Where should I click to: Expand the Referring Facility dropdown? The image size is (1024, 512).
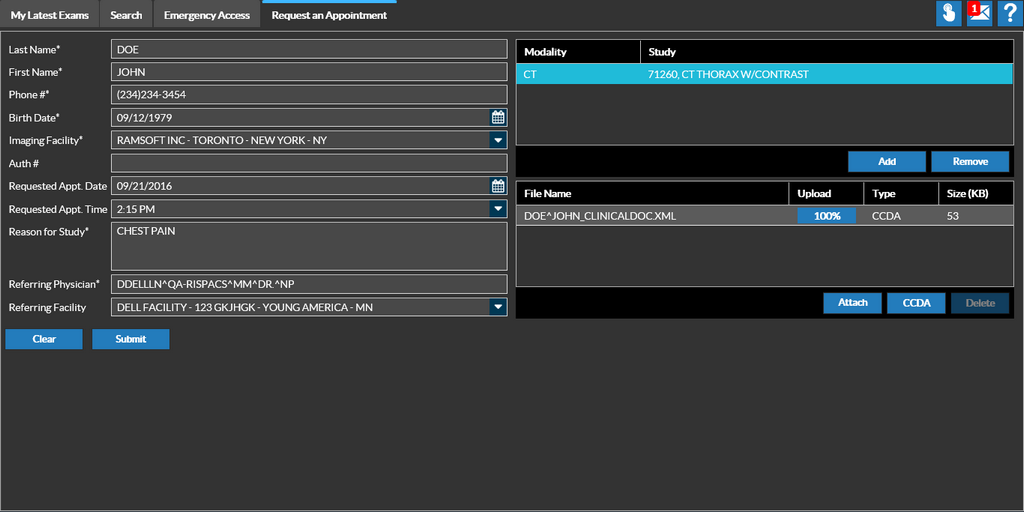[498, 307]
